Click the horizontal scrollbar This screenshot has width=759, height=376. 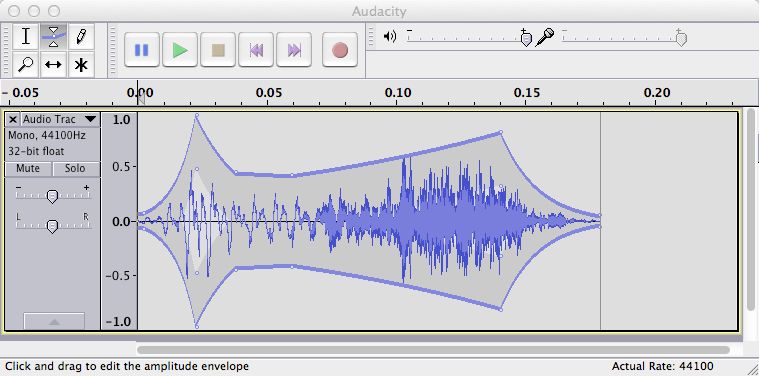[x=433, y=349]
